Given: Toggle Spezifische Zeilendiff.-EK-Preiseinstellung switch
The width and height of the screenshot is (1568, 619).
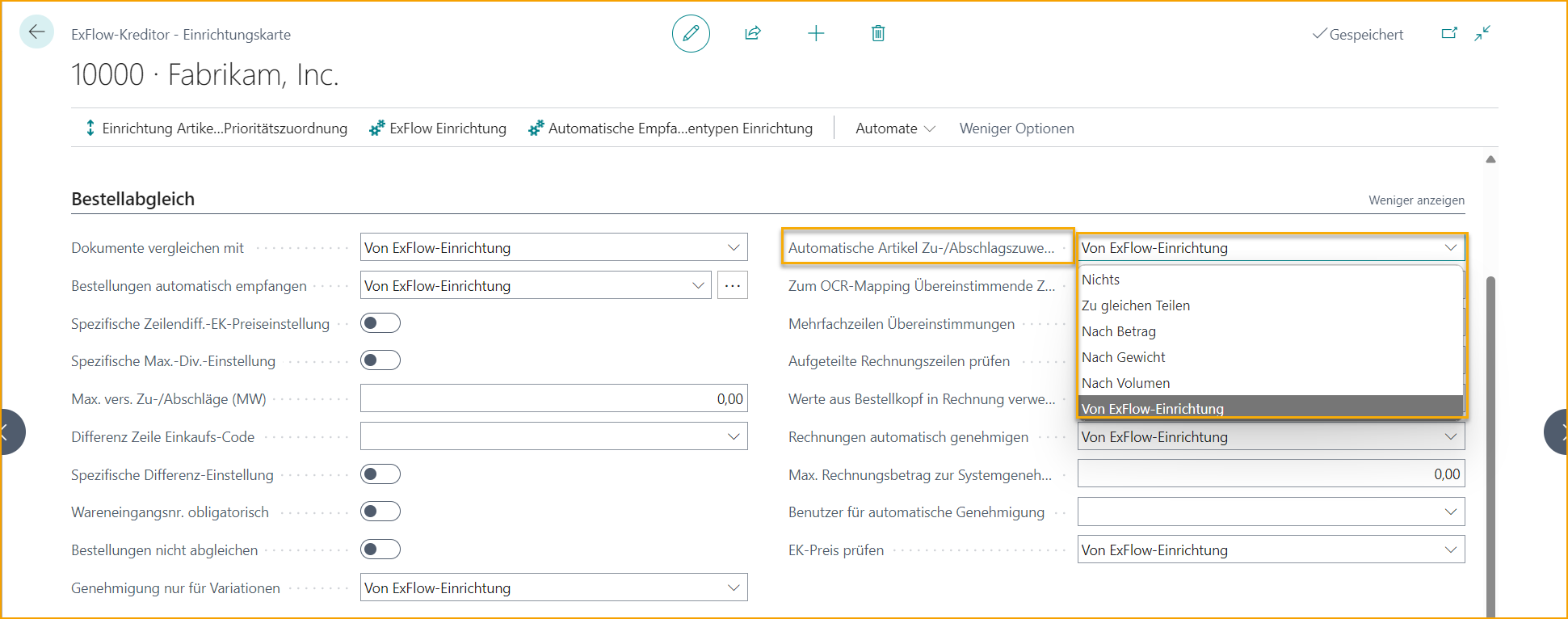Looking at the screenshot, I should coord(380,323).
